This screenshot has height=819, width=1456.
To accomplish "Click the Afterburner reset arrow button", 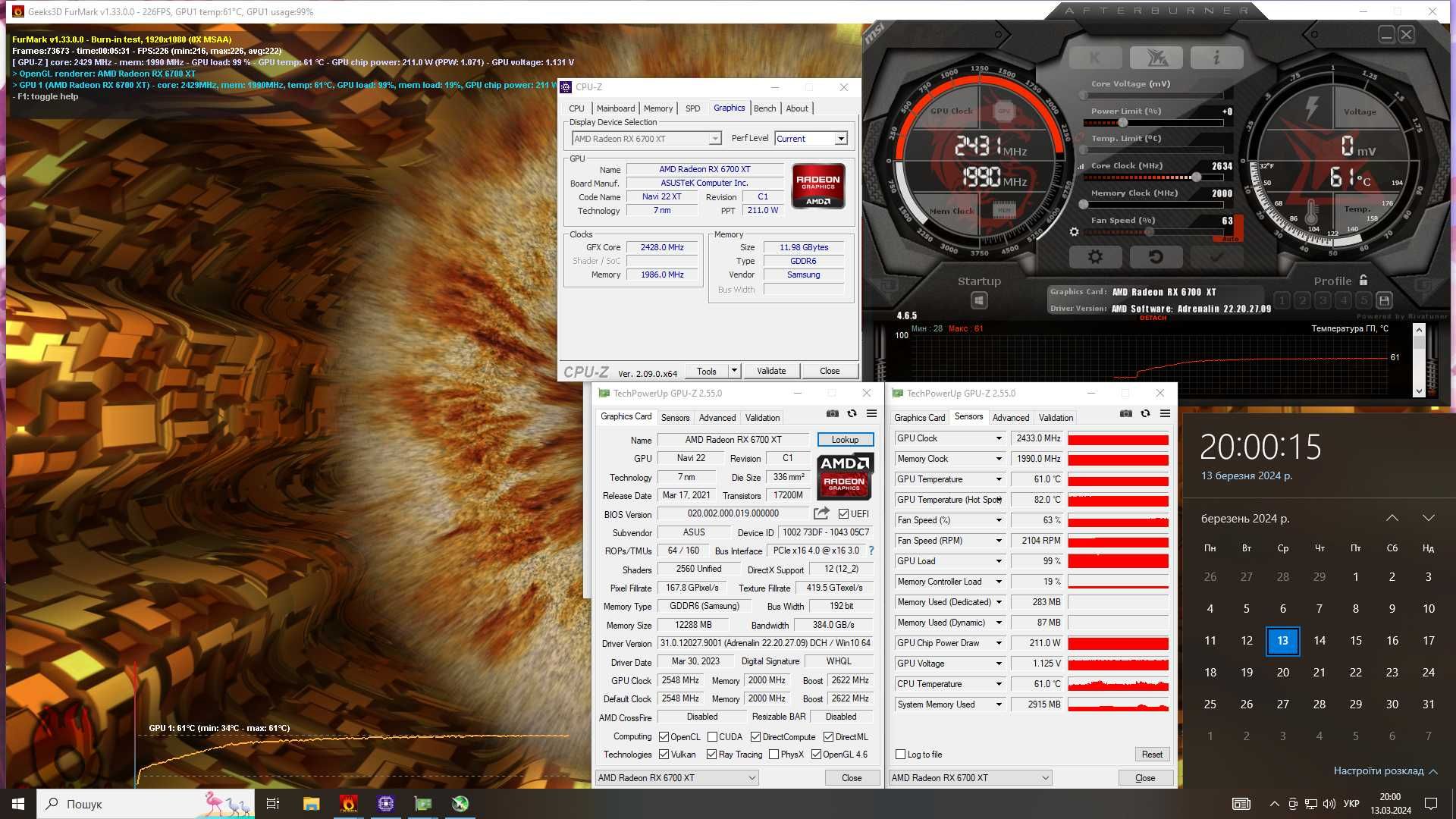I will pos(1156,257).
